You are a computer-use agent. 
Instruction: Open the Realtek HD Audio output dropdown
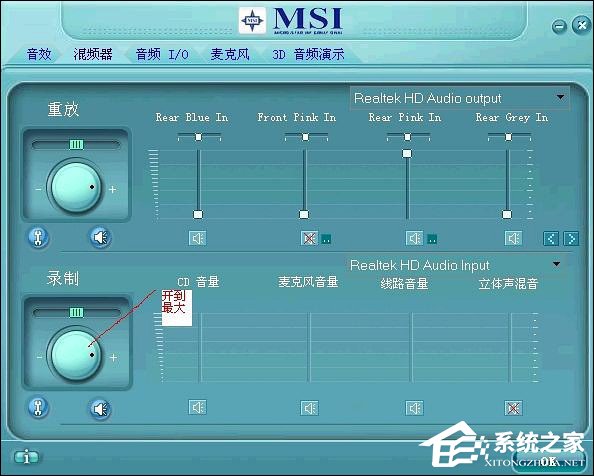[x=460, y=98]
